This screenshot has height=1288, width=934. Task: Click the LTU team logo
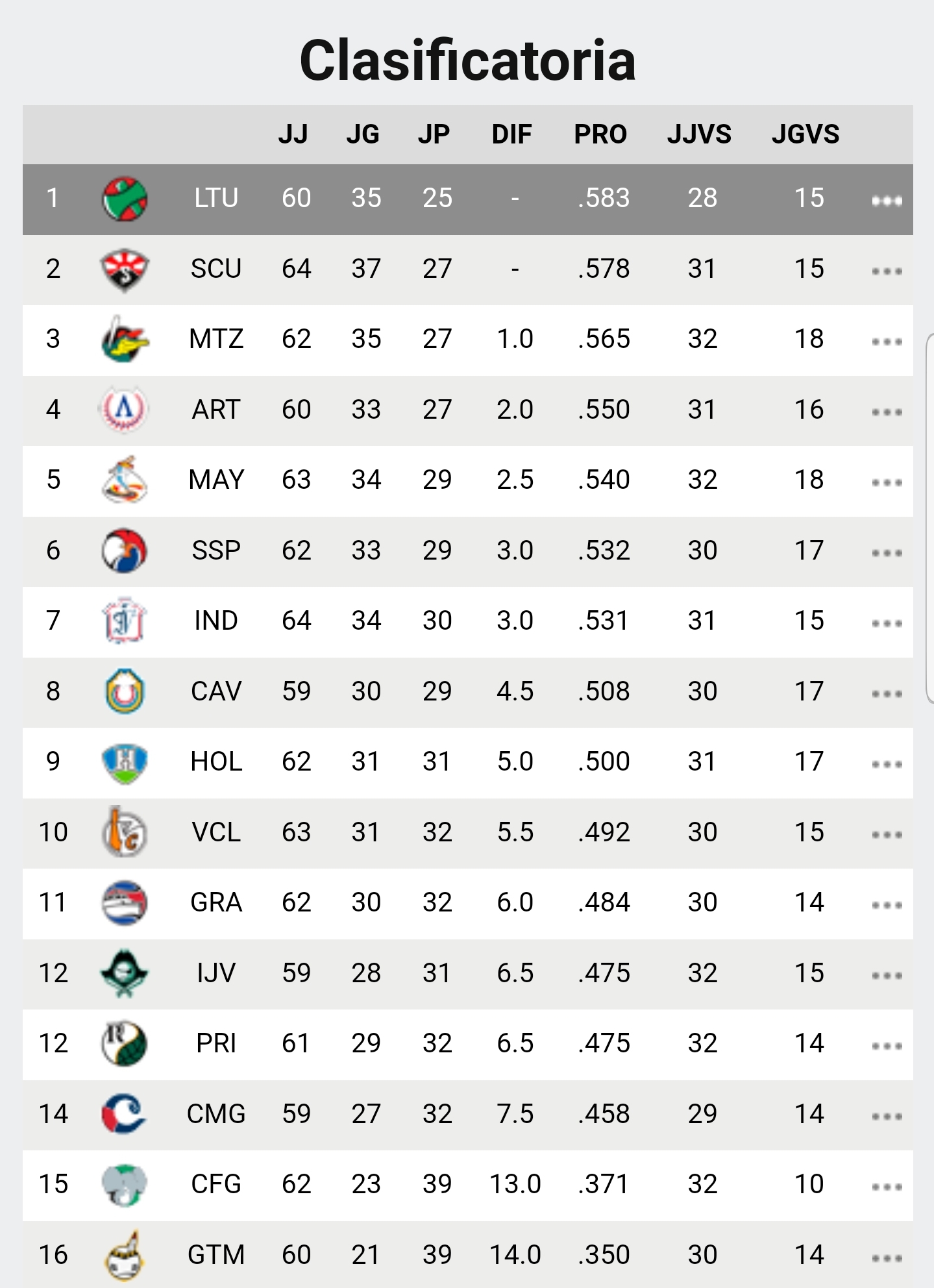(125, 199)
